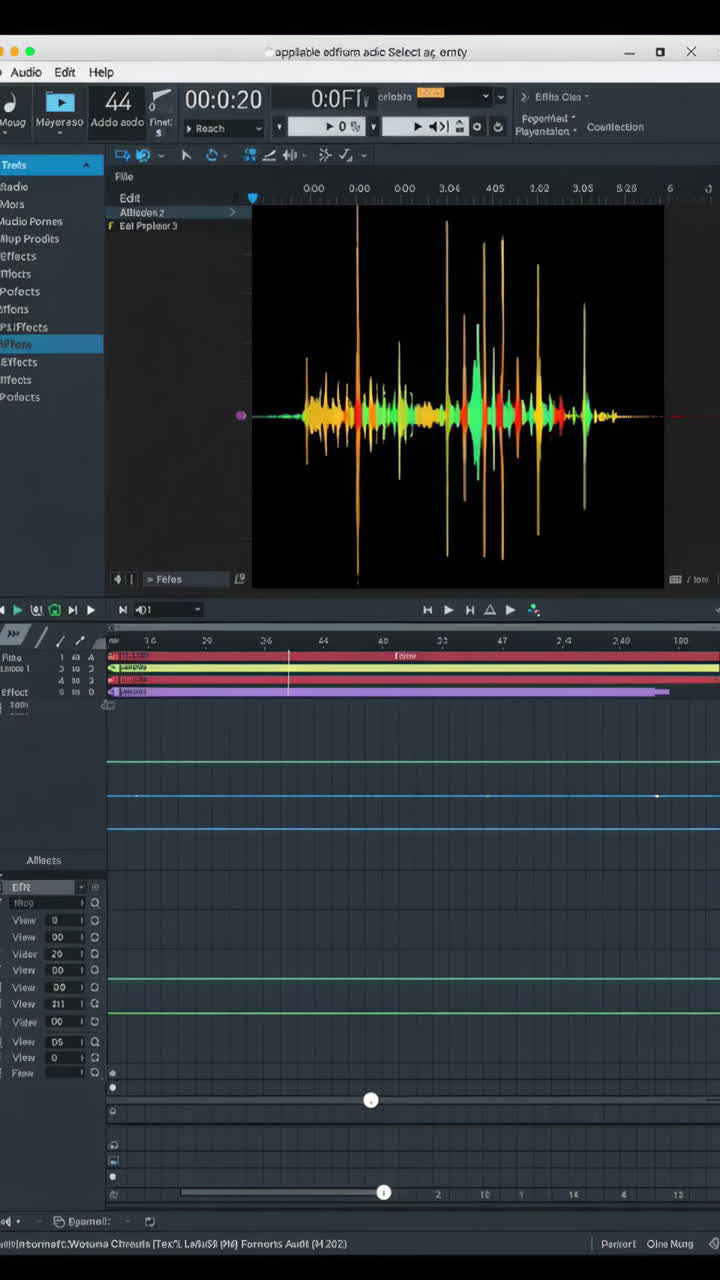Image resolution: width=720 pixels, height=1280 pixels.
Task: Select the highlighted Effters sidebar item
Action: (51, 344)
